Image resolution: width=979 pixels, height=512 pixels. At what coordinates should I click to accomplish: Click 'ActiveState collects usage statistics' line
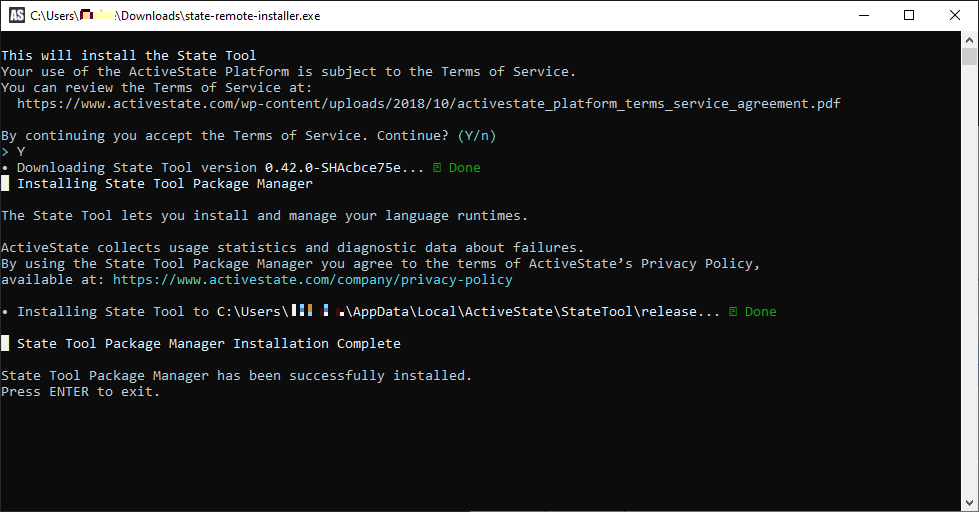point(292,247)
